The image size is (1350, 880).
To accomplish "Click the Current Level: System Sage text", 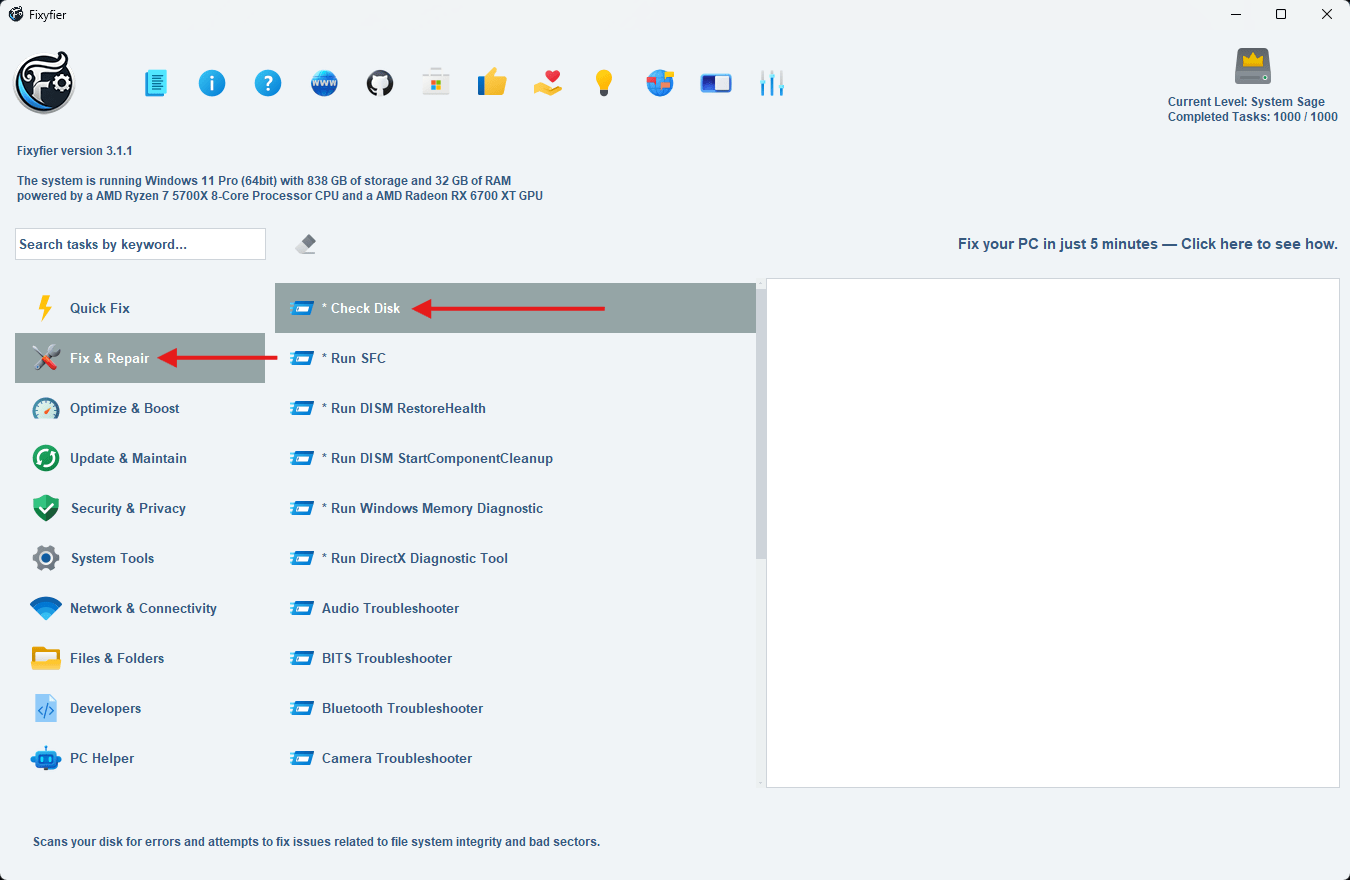I will (x=1246, y=102).
